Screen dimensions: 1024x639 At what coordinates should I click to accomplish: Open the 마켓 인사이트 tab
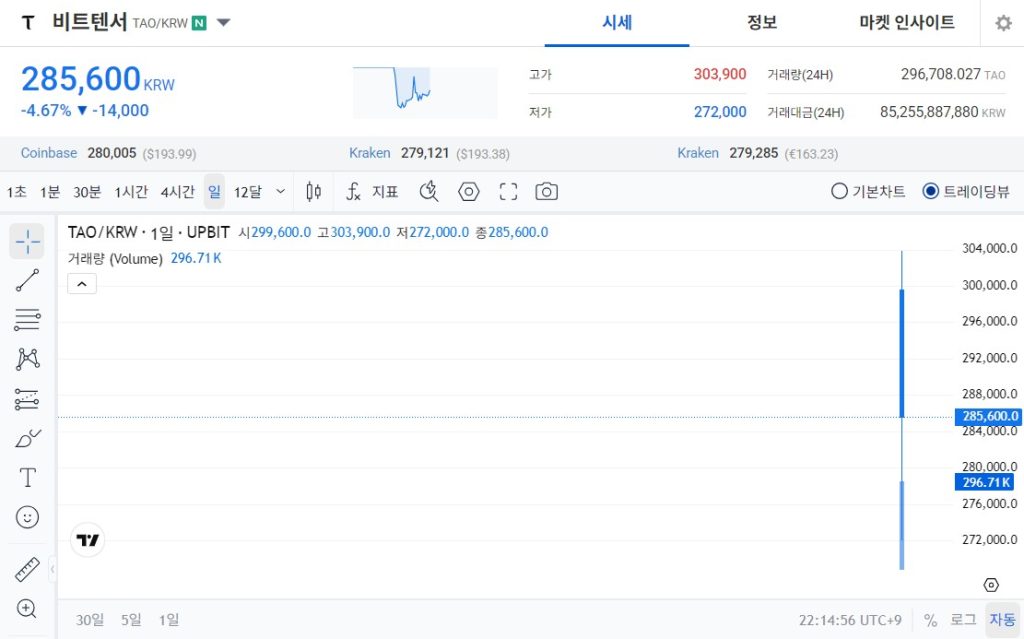coord(905,22)
